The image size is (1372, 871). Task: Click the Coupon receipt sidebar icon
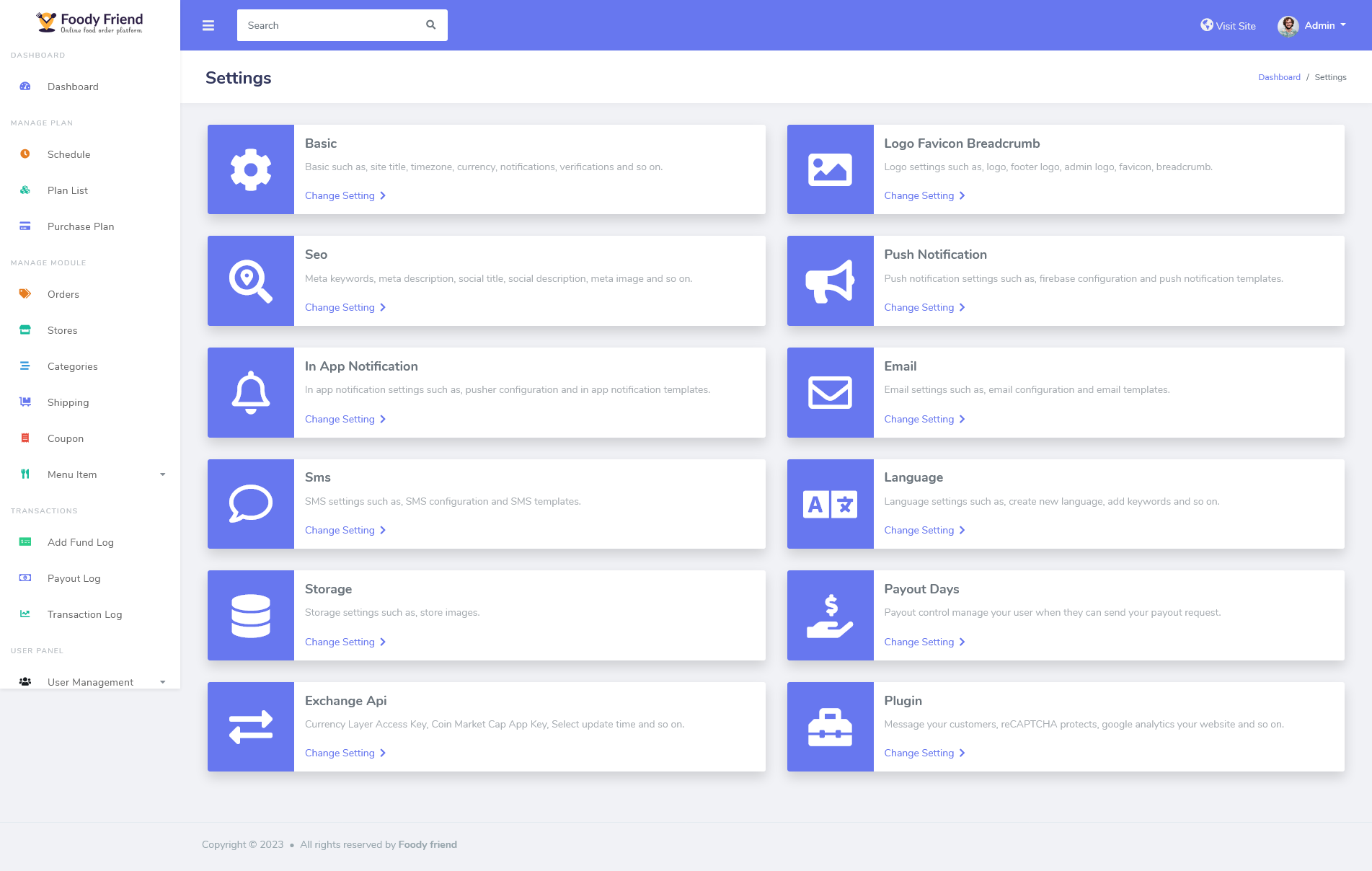point(25,438)
